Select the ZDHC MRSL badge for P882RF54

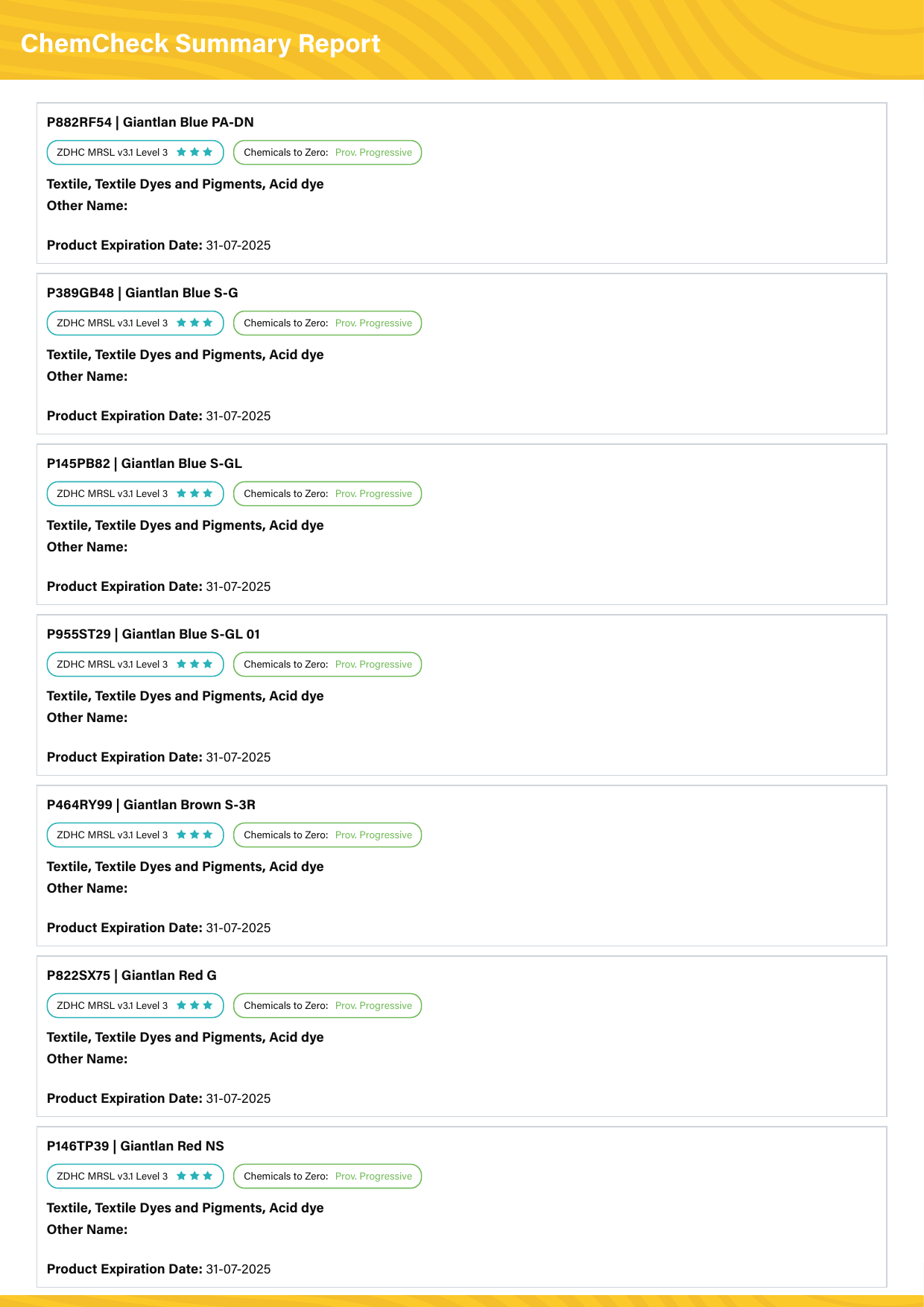click(x=135, y=152)
